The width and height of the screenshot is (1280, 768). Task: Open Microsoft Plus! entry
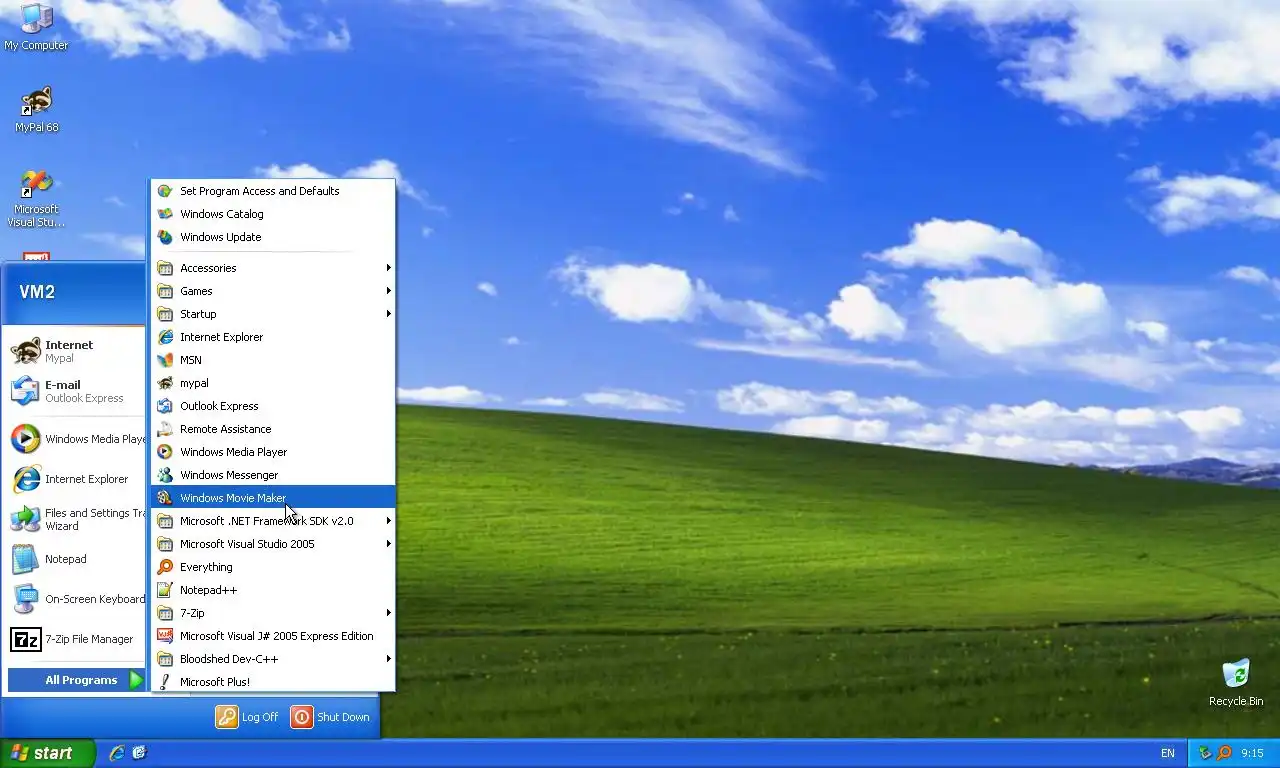[x=273, y=682]
